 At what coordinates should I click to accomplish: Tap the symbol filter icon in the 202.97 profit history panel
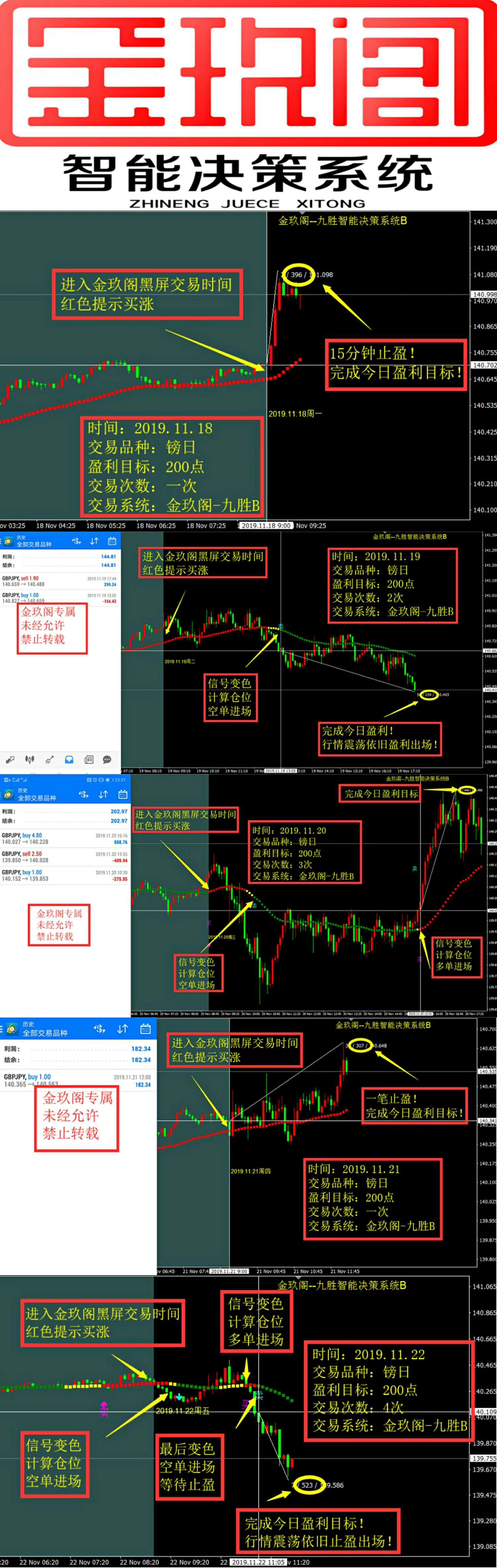[83, 794]
